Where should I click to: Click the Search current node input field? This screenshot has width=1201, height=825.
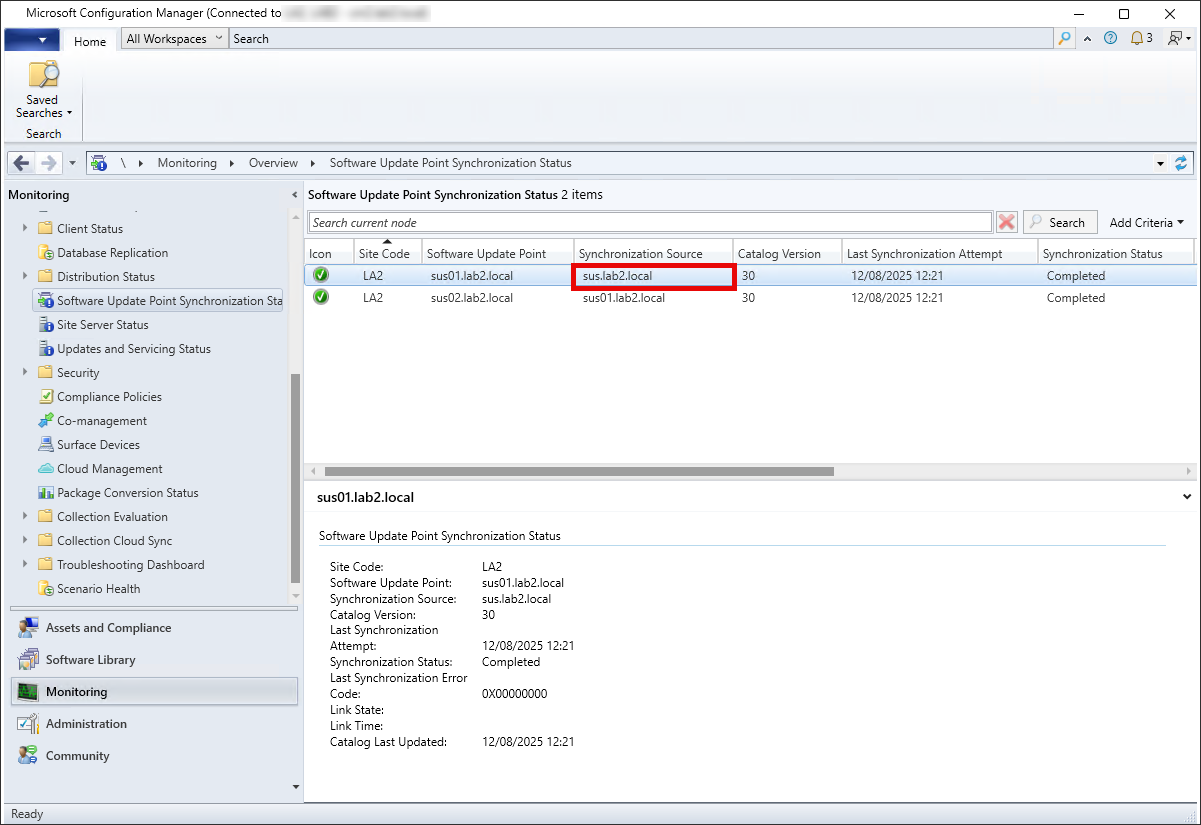pyautogui.click(x=650, y=222)
